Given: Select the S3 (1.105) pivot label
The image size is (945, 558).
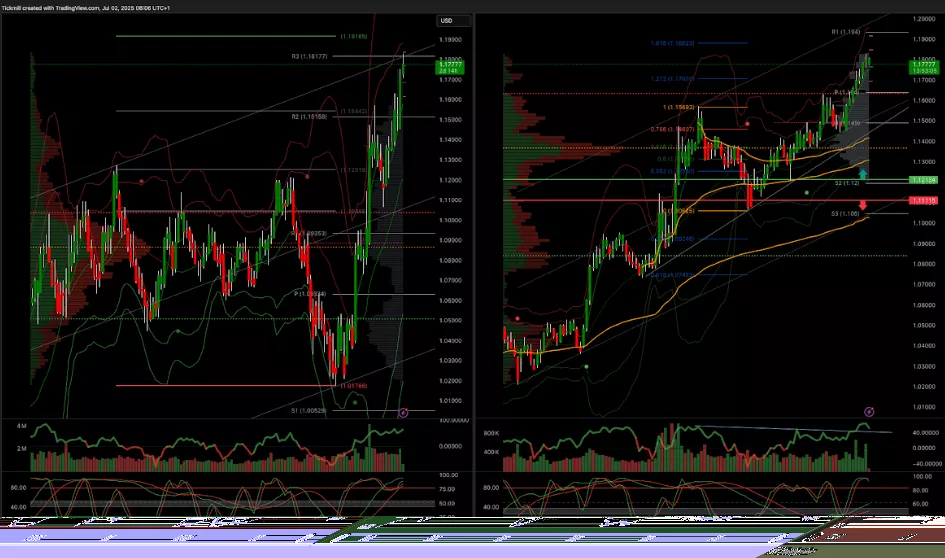Looking at the screenshot, I should 846,213.
